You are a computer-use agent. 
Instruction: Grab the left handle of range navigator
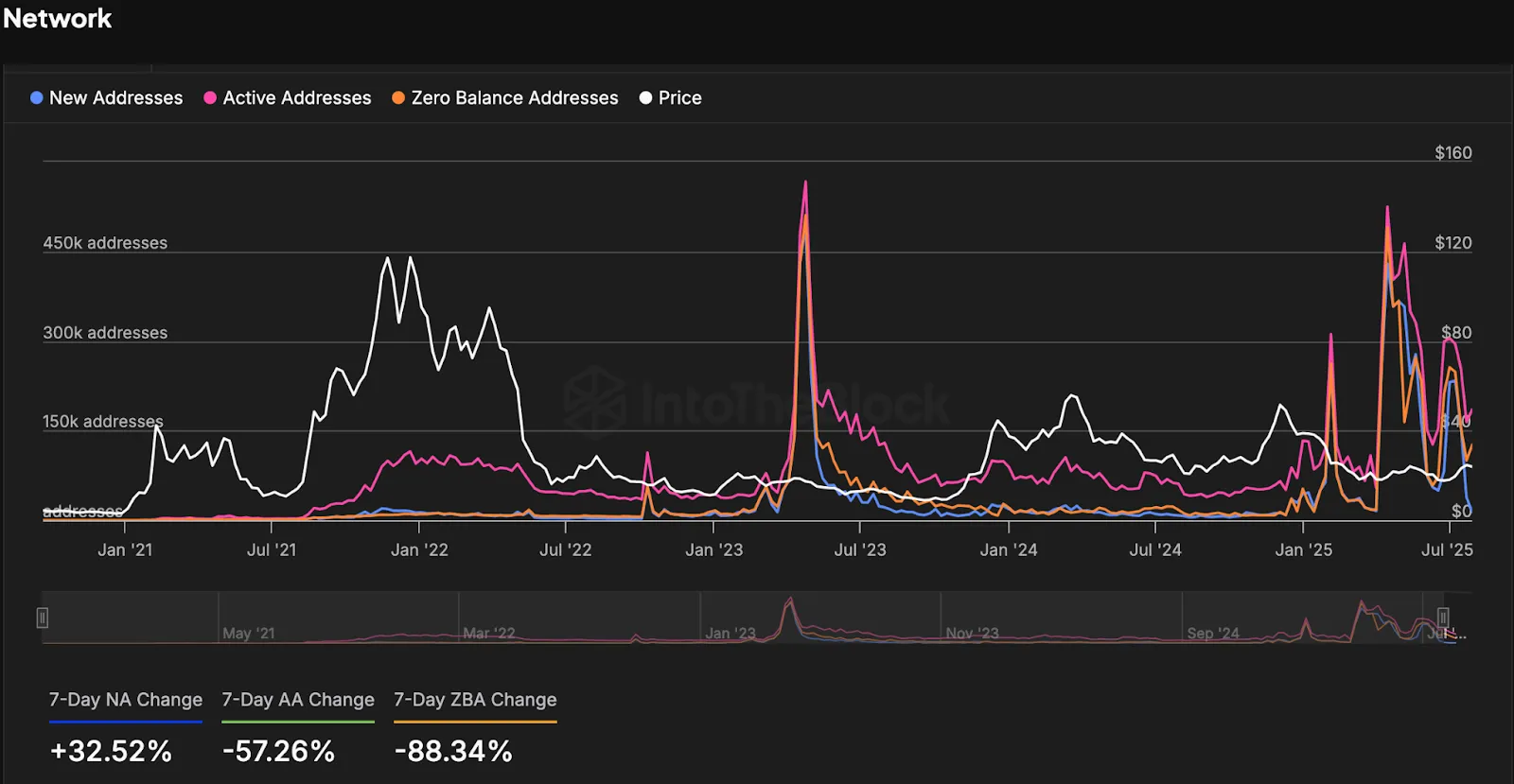click(43, 618)
